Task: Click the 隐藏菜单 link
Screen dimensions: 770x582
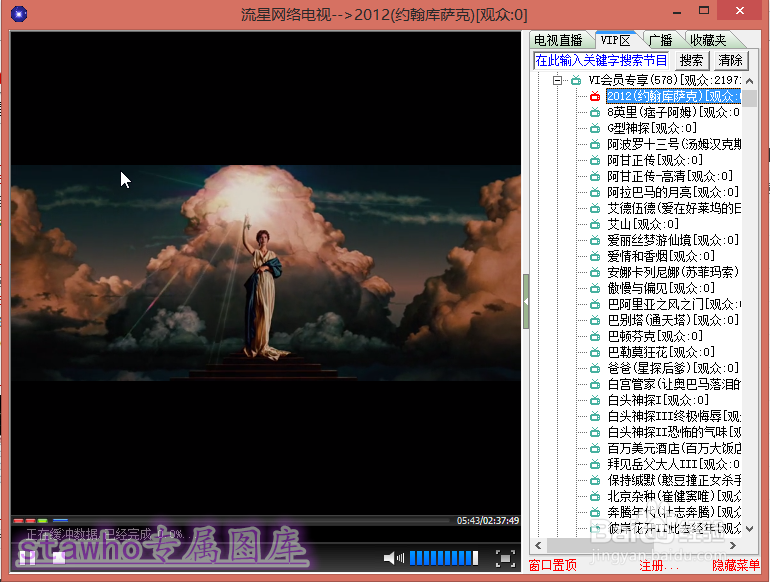Action: (x=736, y=566)
